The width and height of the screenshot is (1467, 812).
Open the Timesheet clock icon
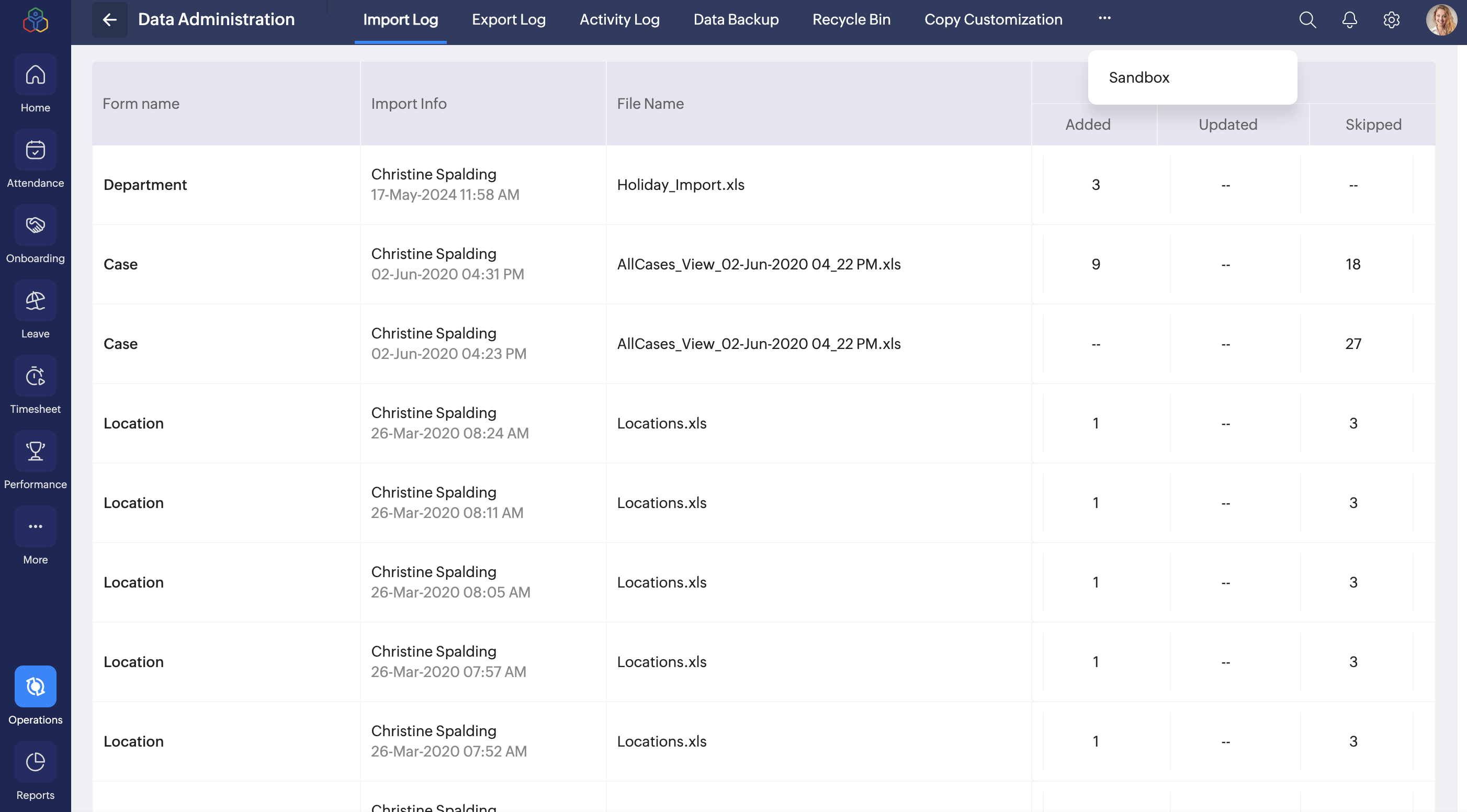pos(35,376)
